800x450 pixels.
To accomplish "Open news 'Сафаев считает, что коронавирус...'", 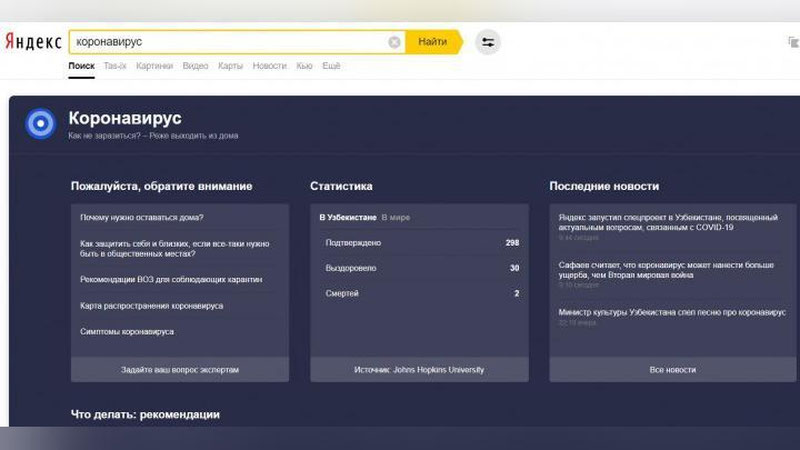I will (x=666, y=270).
